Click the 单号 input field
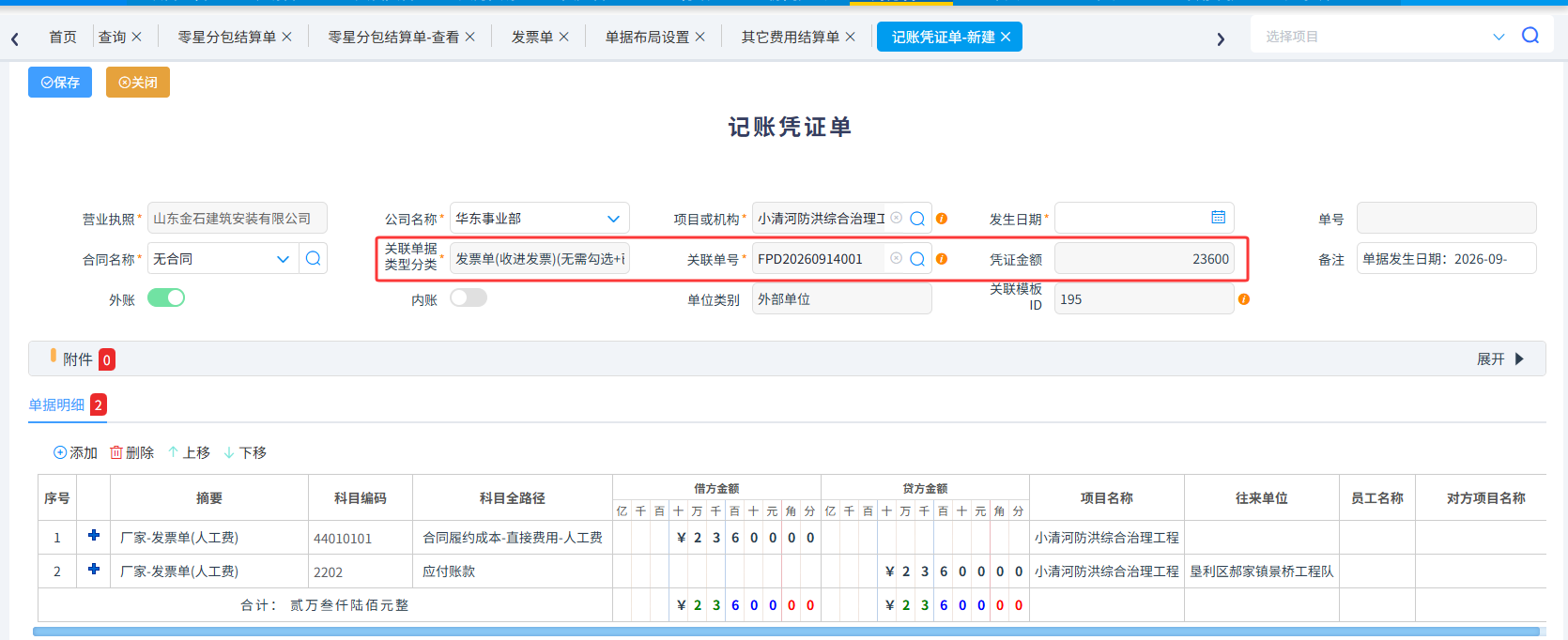 coord(1447,218)
